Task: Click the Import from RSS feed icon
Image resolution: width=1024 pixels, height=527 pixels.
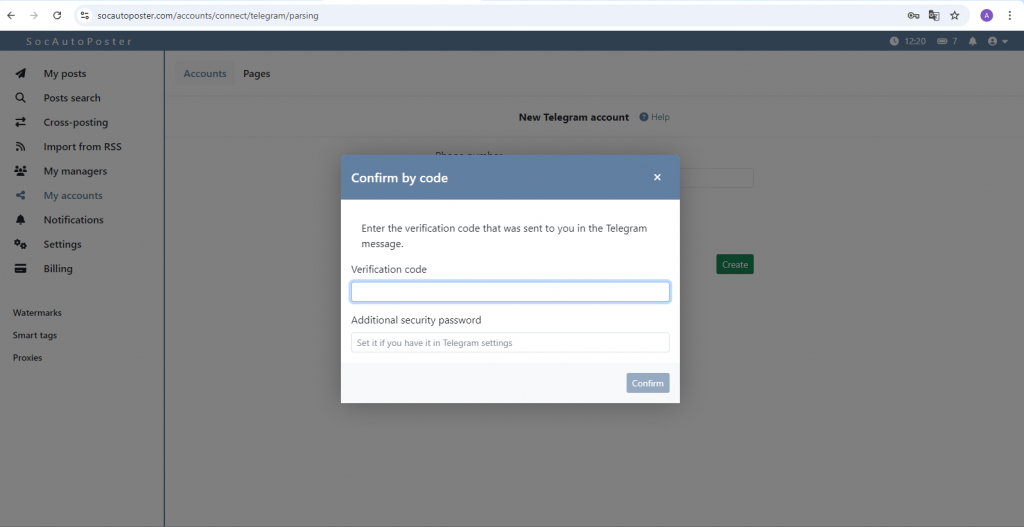Action: [x=20, y=147]
